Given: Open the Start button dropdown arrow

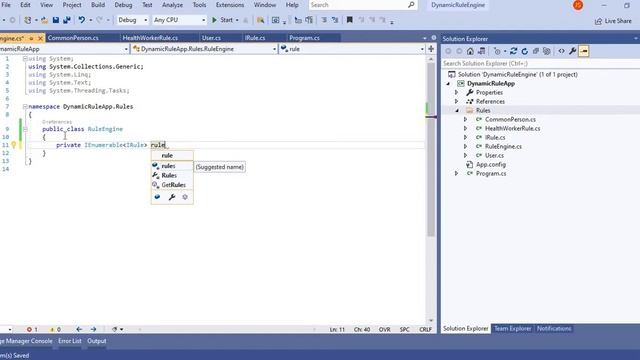Looking at the screenshot, I should click(237, 20).
